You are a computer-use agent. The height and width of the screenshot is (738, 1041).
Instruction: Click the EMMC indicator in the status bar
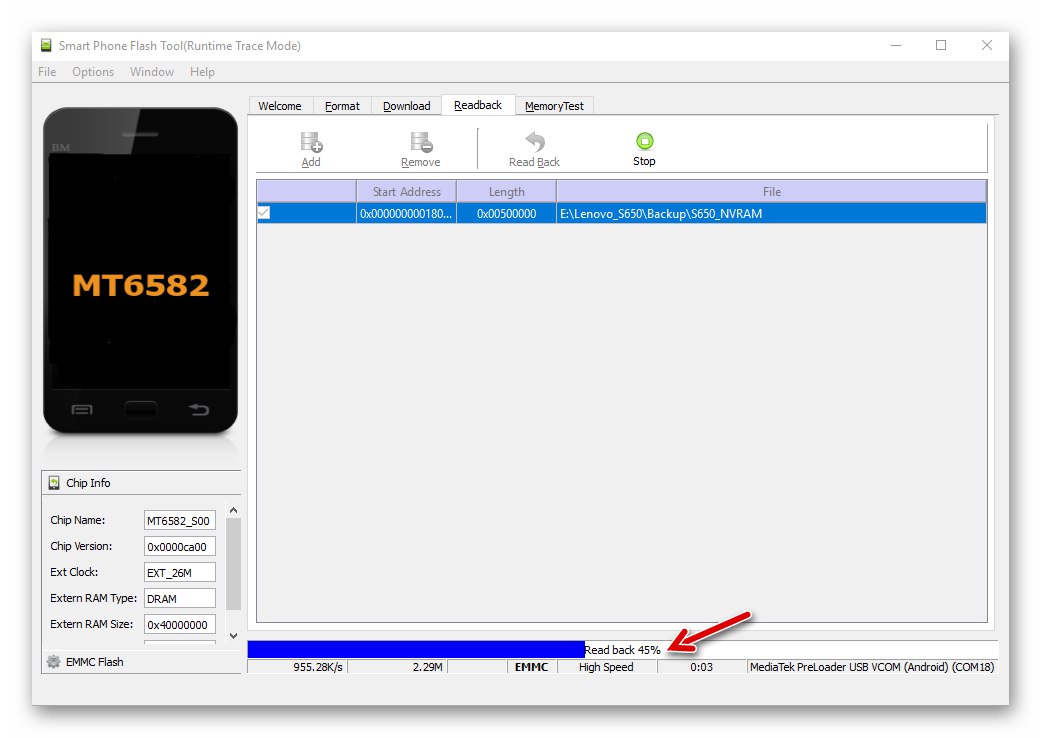coord(530,667)
